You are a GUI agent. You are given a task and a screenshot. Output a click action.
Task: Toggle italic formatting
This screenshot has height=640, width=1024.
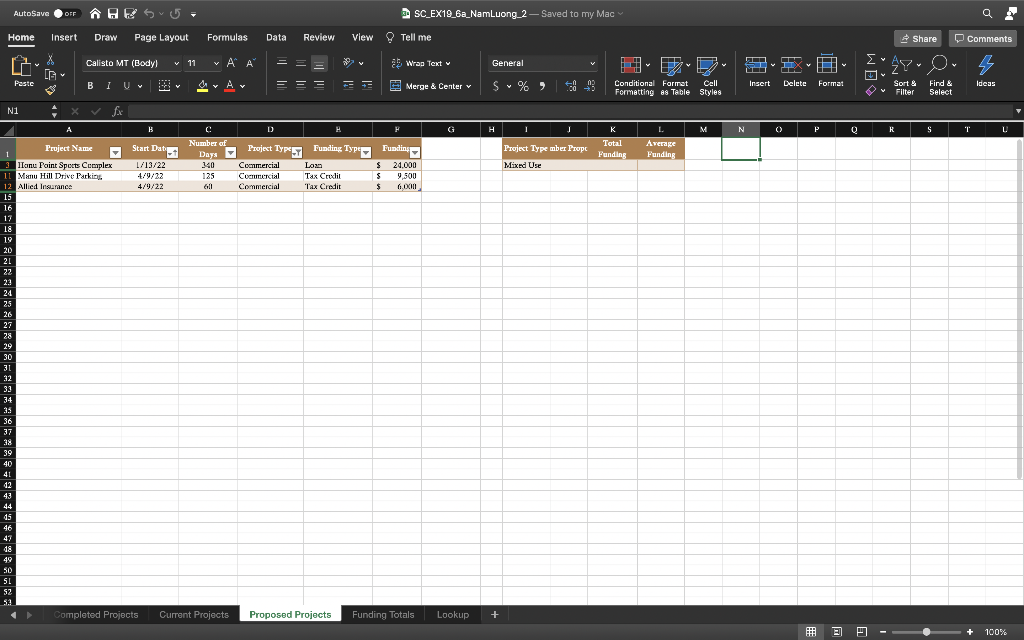click(x=111, y=86)
